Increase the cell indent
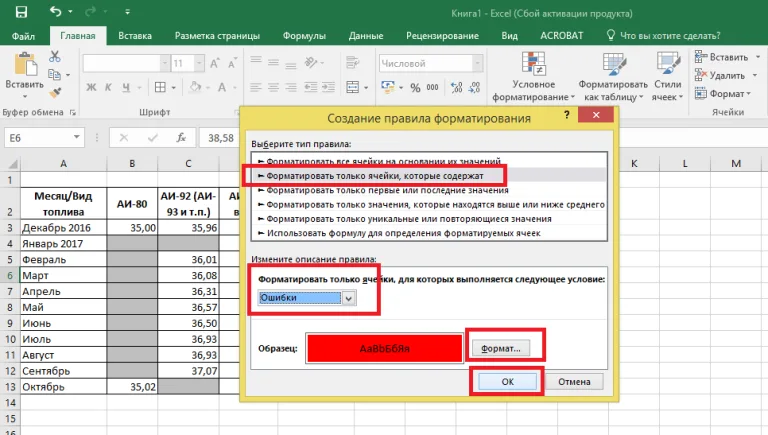Viewport: 768px width, 435px height. 328,87
